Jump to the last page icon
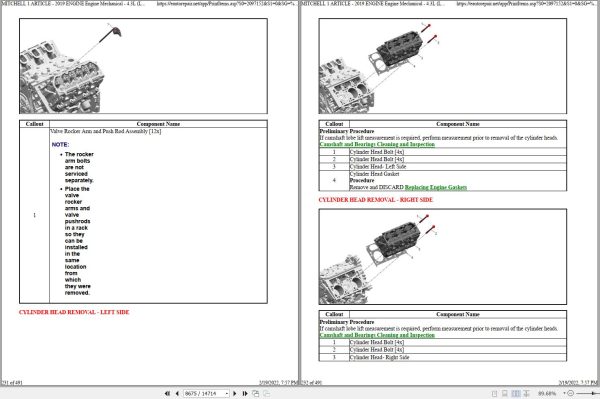The image size is (600, 399). point(245,393)
